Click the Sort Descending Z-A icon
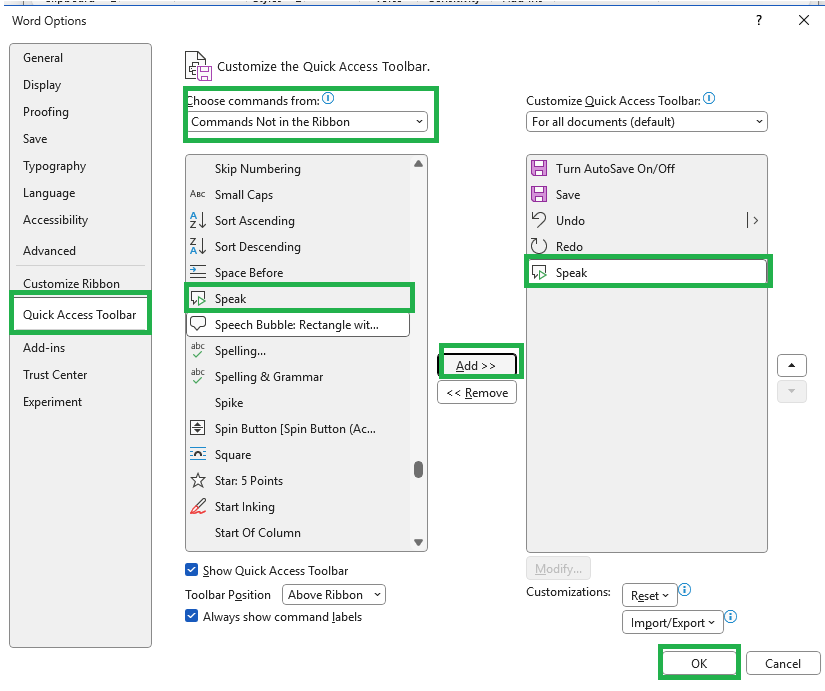 click(197, 246)
